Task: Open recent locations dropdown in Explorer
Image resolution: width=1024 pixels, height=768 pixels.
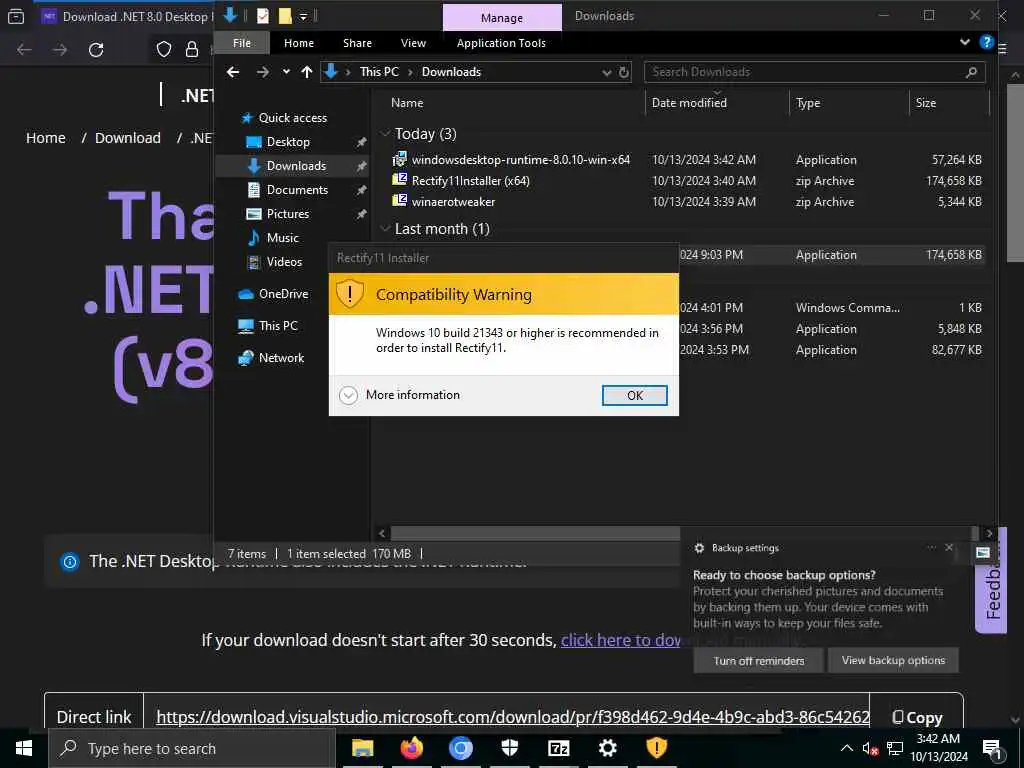Action: (286, 72)
